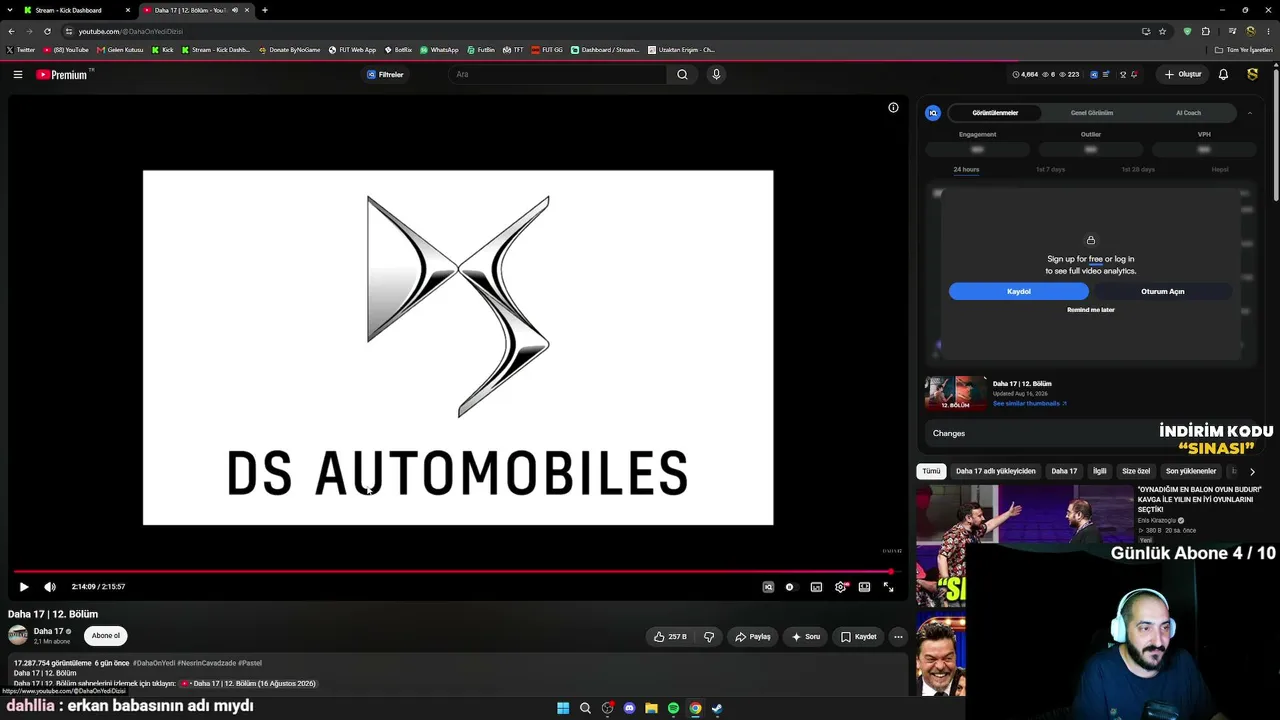
Task: Go back in browser history
Action: click(x=11, y=31)
